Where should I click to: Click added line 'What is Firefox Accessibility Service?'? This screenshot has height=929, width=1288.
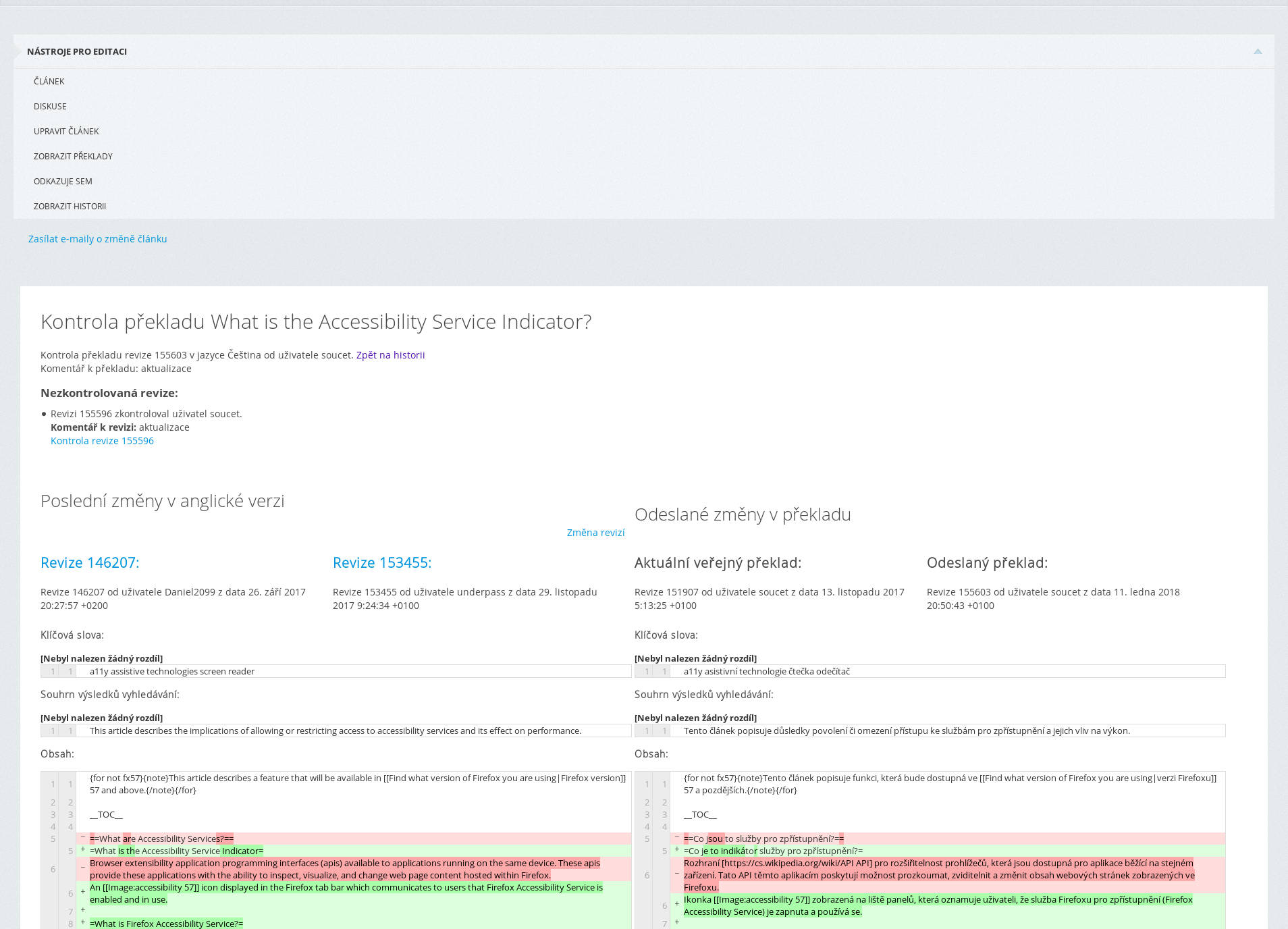(166, 924)
